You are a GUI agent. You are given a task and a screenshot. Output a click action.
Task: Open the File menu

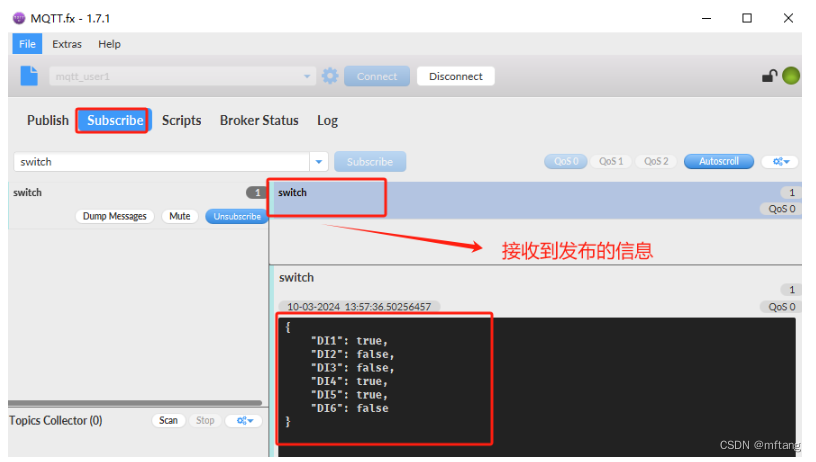pyautogui.click(x=27, y=44)
